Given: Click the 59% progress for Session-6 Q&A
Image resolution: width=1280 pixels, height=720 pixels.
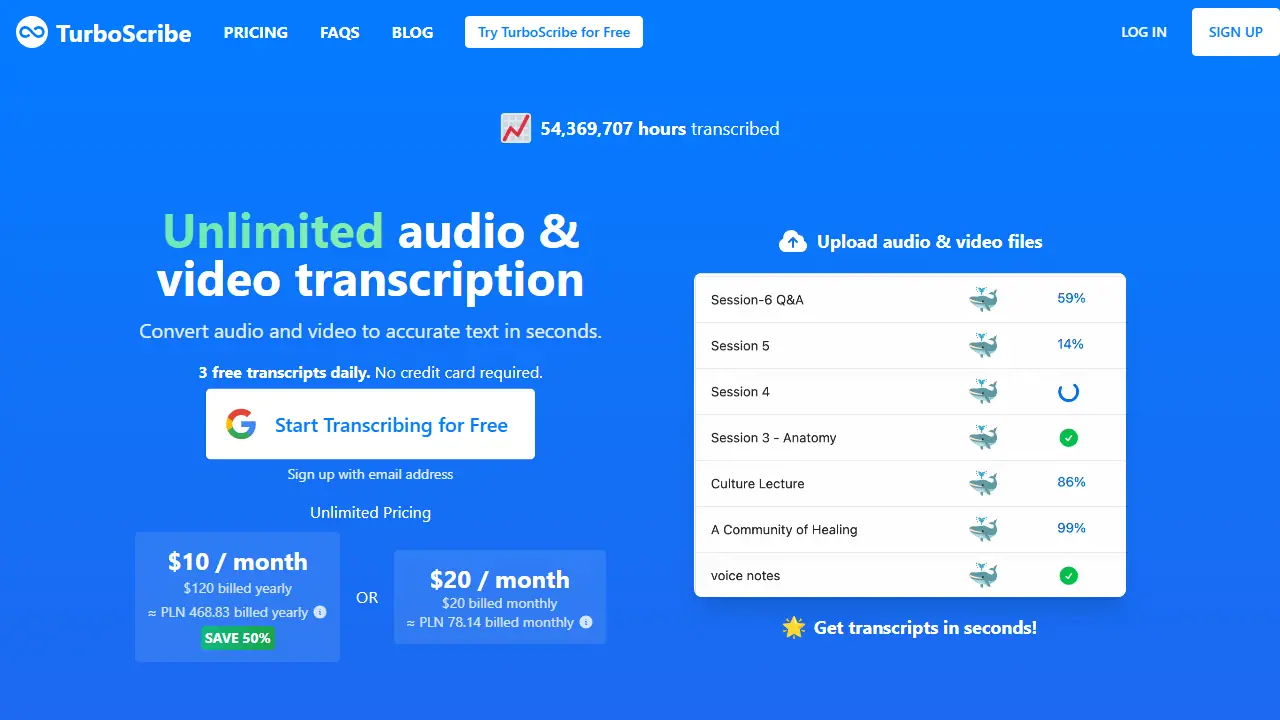Looking at the screenshot, I should 1071,298.
